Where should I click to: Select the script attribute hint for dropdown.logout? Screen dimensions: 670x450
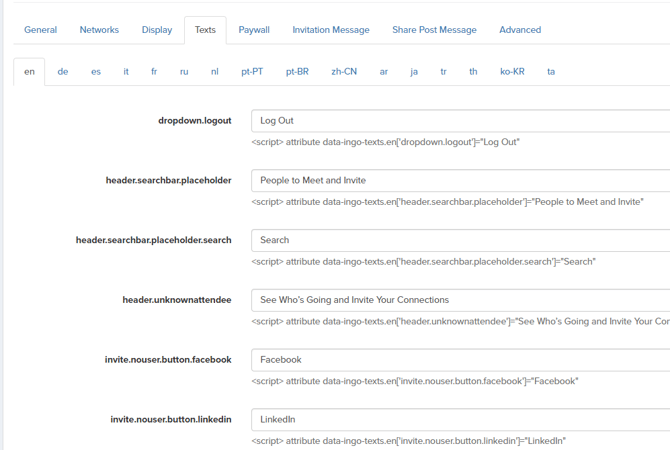[x=385, y=142]
